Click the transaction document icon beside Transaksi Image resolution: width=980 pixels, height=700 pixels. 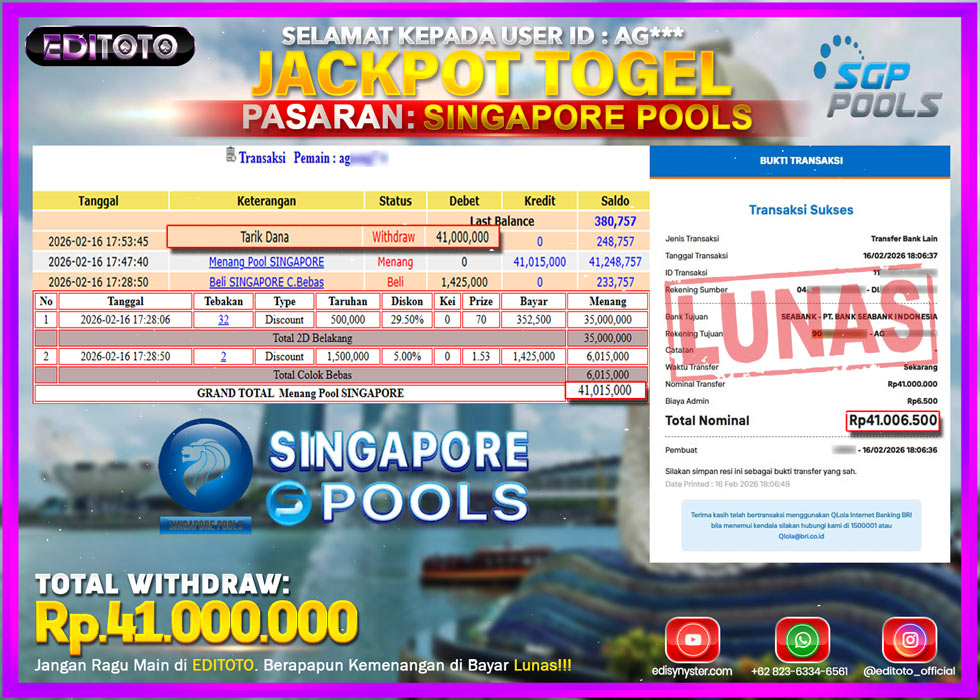point(231,155)
